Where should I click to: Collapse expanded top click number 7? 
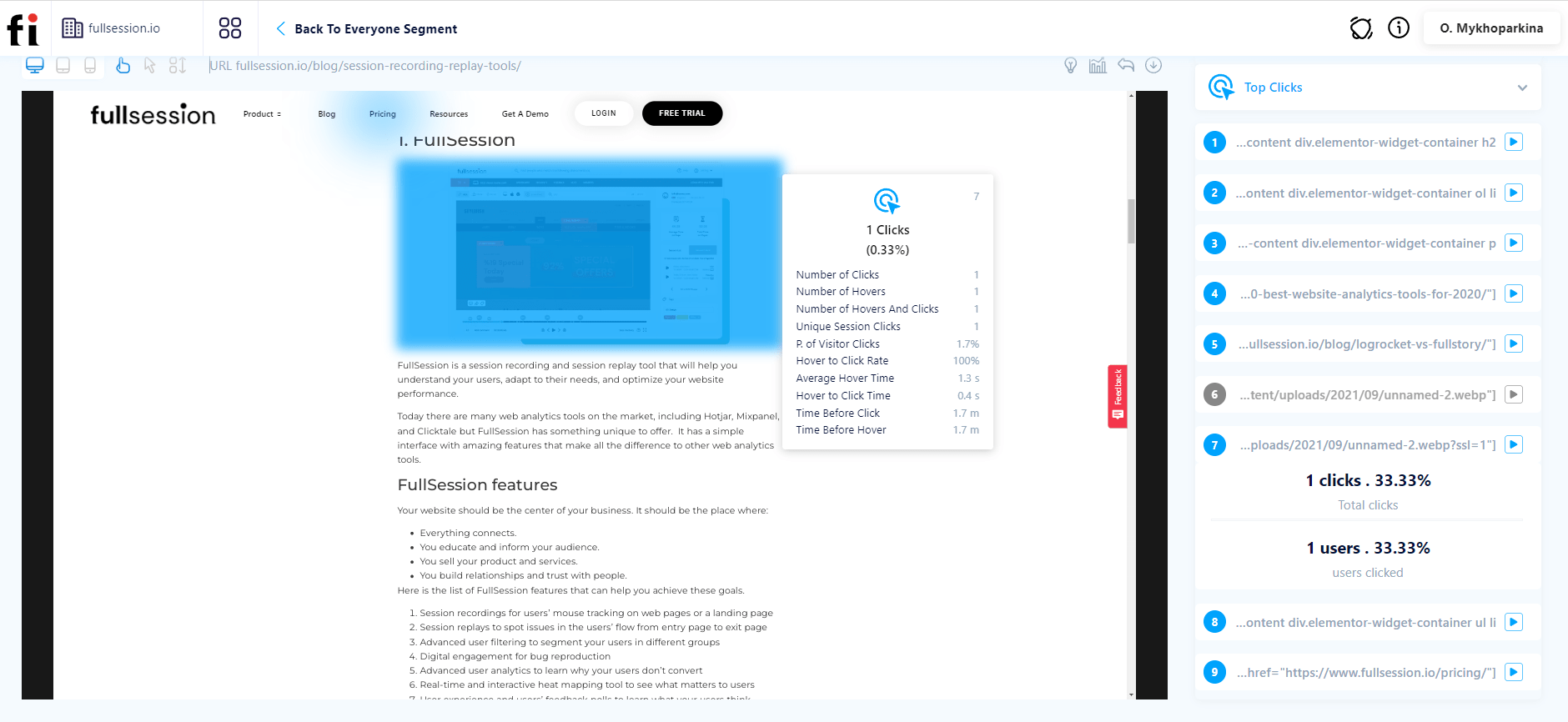pyautogui.click(x=1214, y=445)
